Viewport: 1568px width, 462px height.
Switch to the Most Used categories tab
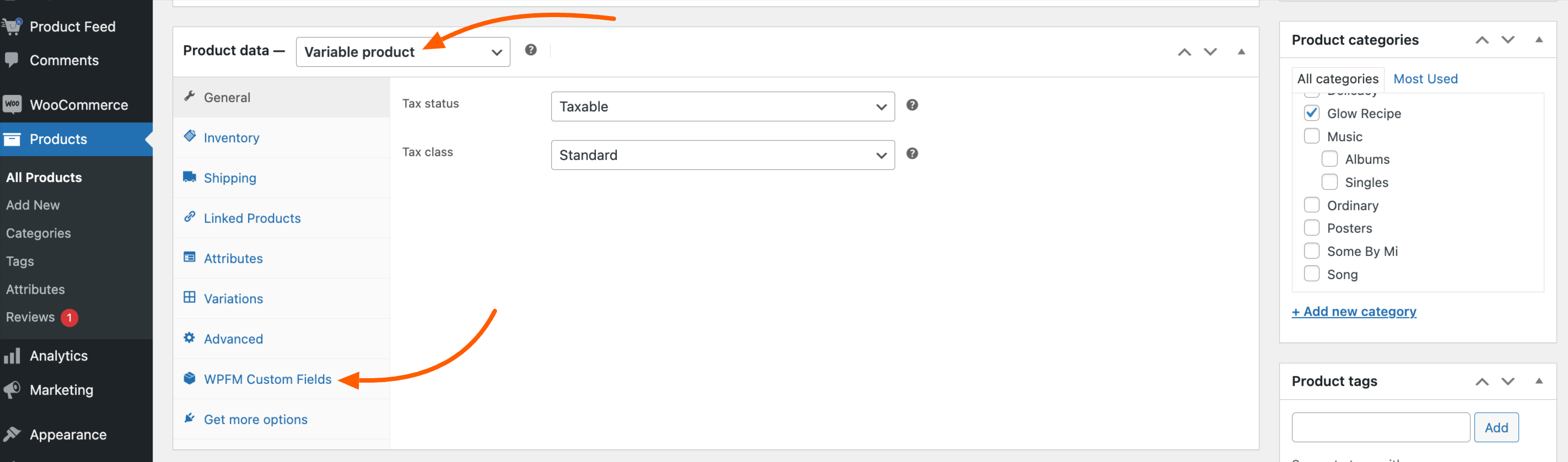click(x=1425, y=78)
